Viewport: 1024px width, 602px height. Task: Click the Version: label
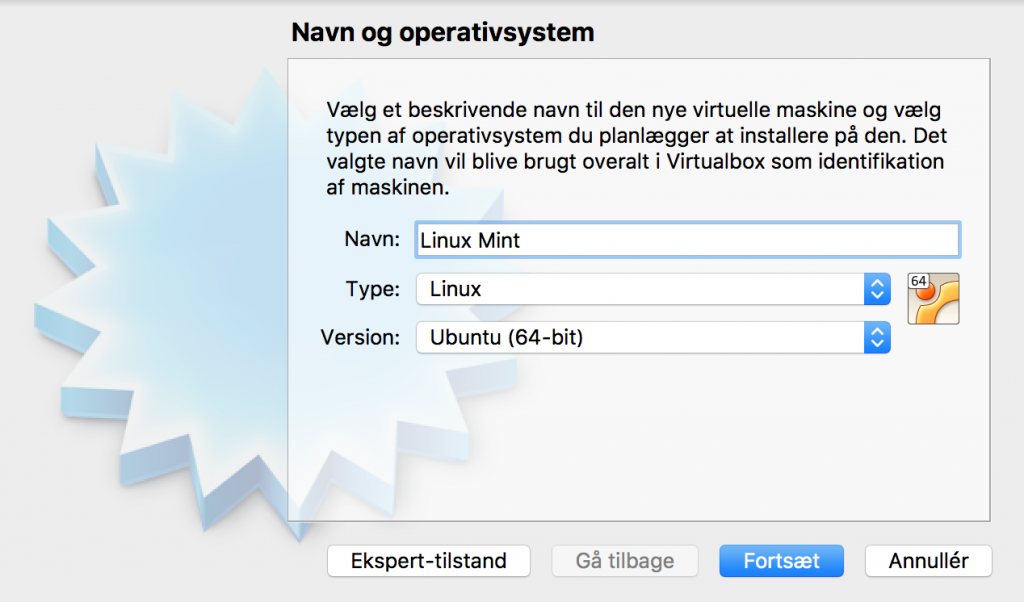360,338
